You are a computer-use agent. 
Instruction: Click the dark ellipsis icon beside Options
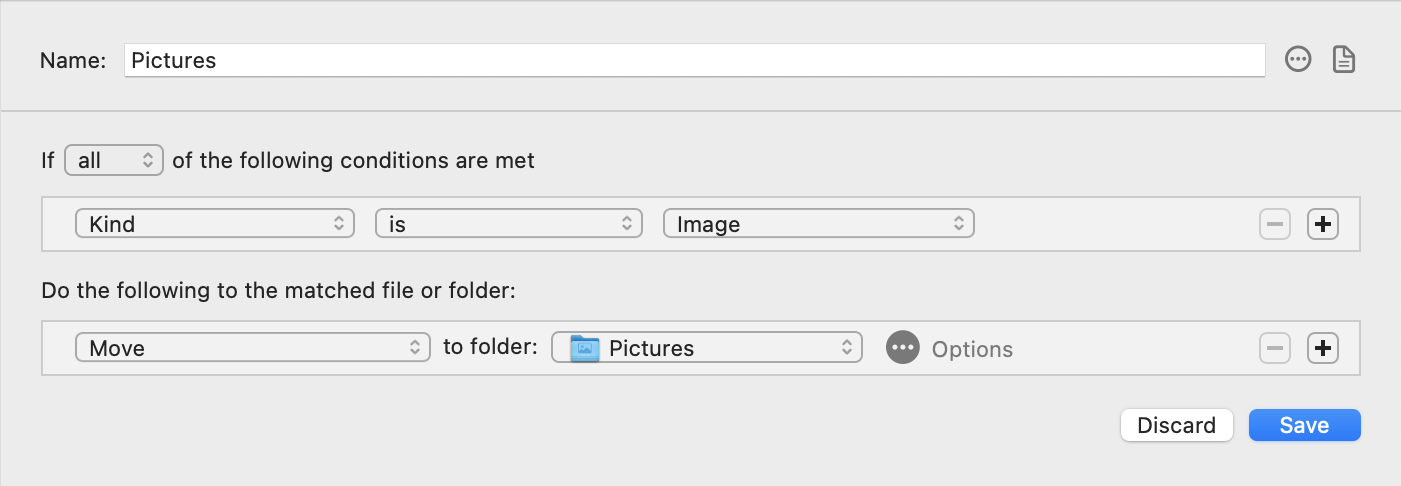[902, 348]
